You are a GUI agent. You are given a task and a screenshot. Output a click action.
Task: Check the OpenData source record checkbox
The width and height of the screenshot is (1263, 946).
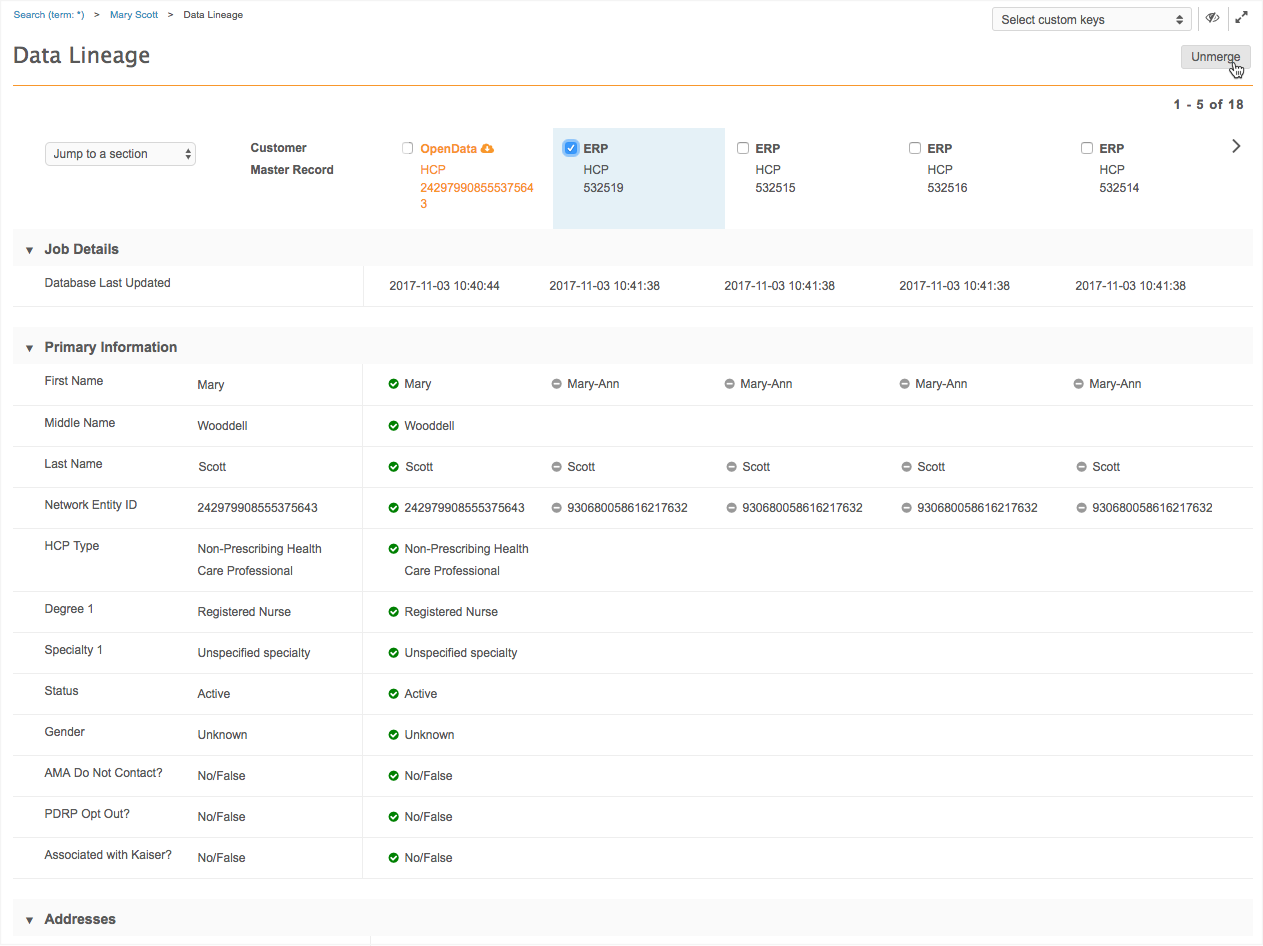pos(407,148)
